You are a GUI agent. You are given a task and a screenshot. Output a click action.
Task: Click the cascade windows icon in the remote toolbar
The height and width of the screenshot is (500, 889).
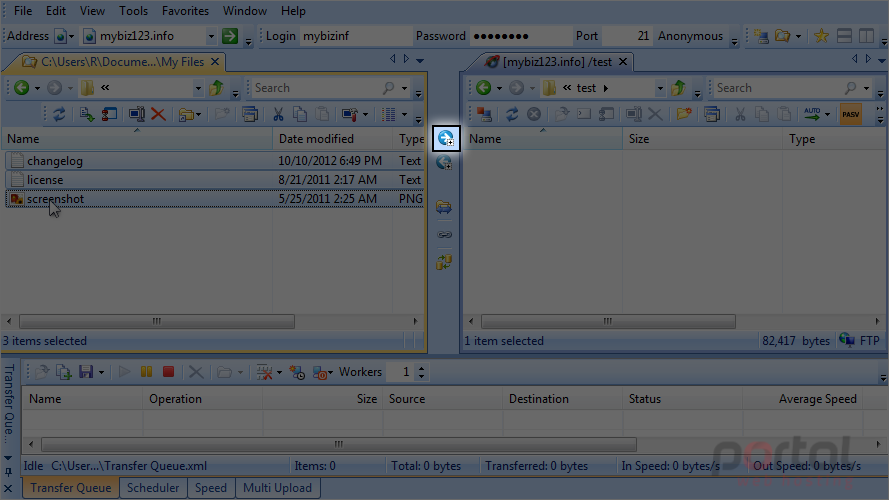coord(712,115)
